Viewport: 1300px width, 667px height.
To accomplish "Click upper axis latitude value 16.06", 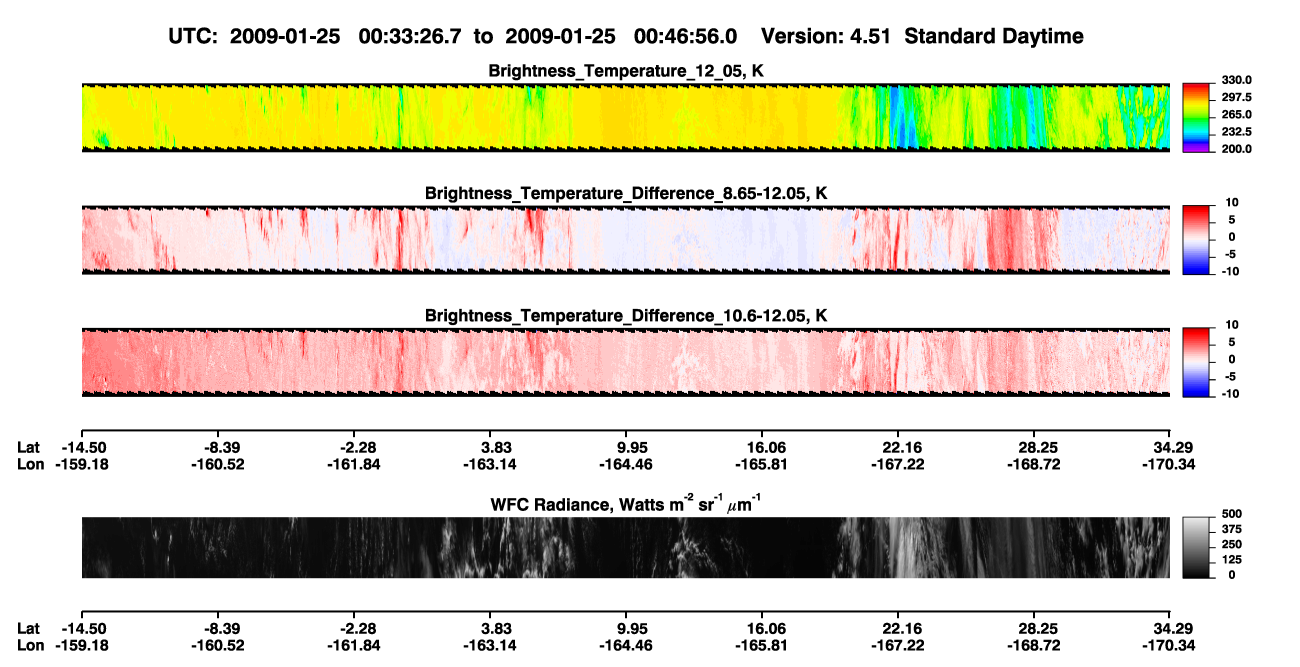I will point(762,447).
